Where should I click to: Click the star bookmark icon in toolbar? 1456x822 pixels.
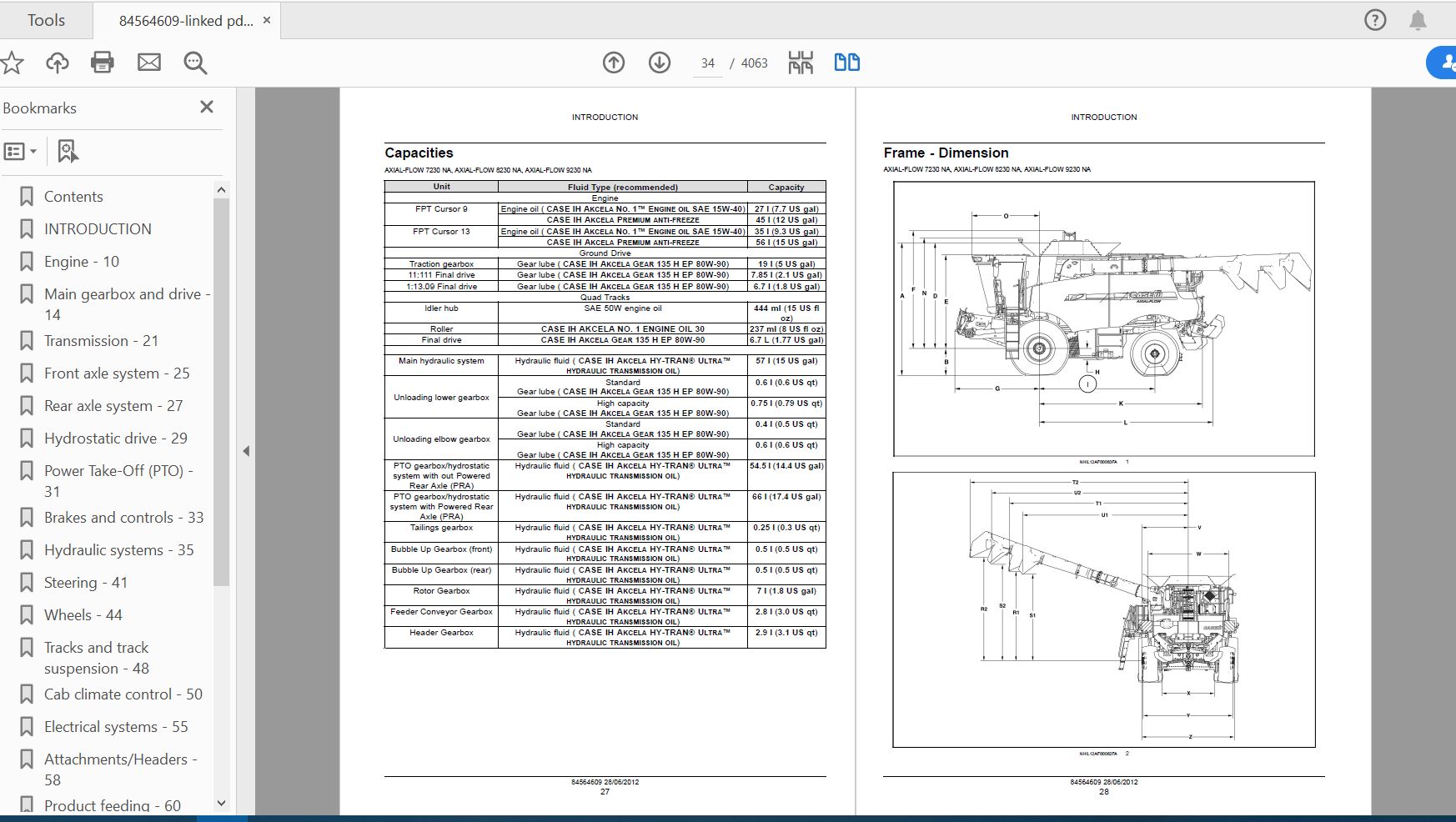(x=12, y=63)
